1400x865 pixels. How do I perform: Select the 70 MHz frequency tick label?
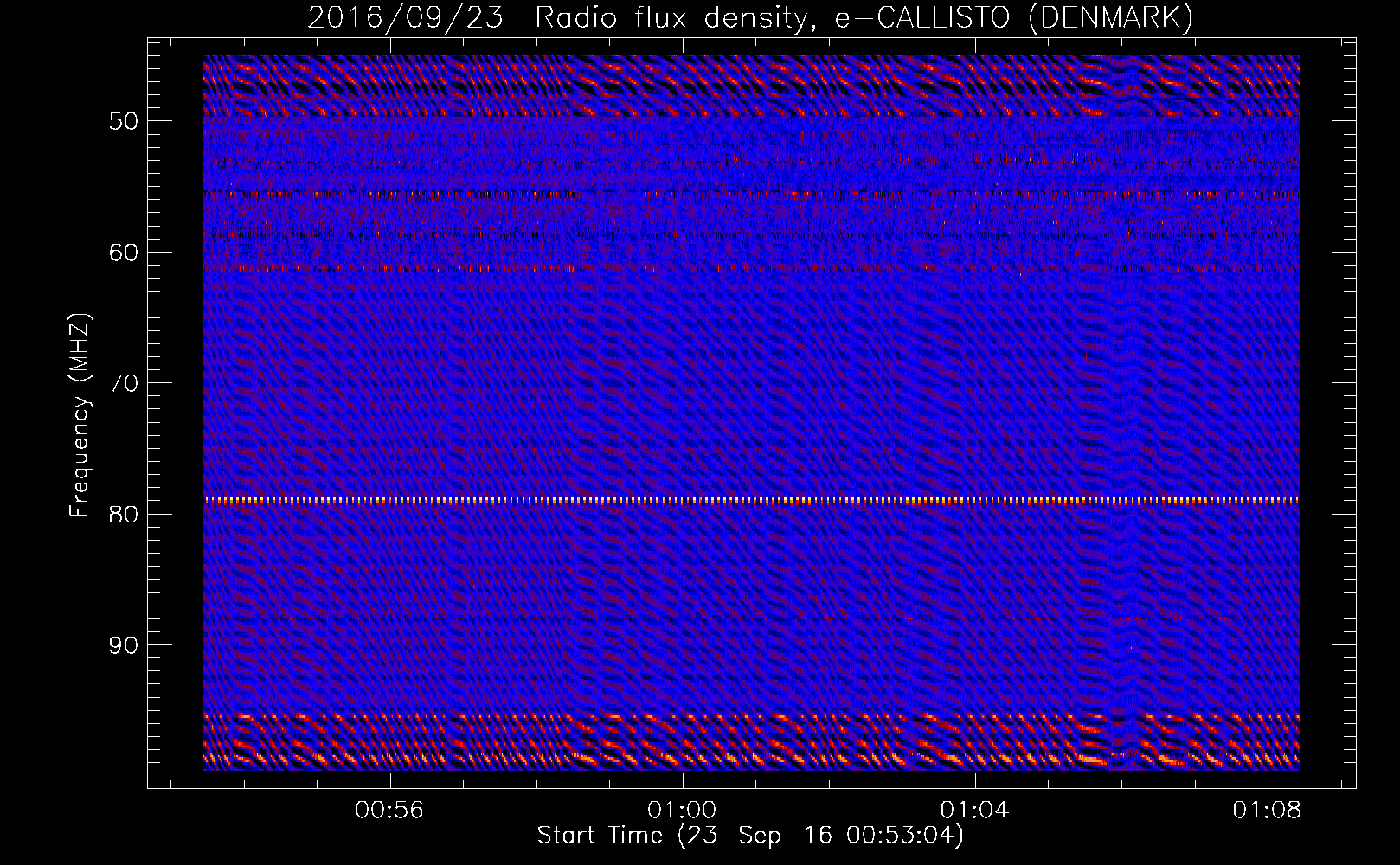pos(124,383)
